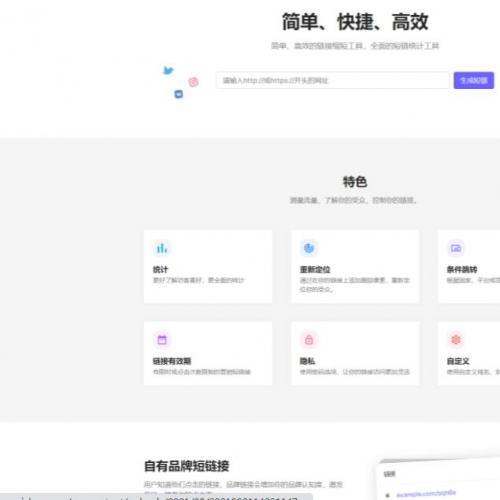This screenshot has width=500, height=500.
Task: Click the 链接有效期 calendar icon
Action: point(162,340)
